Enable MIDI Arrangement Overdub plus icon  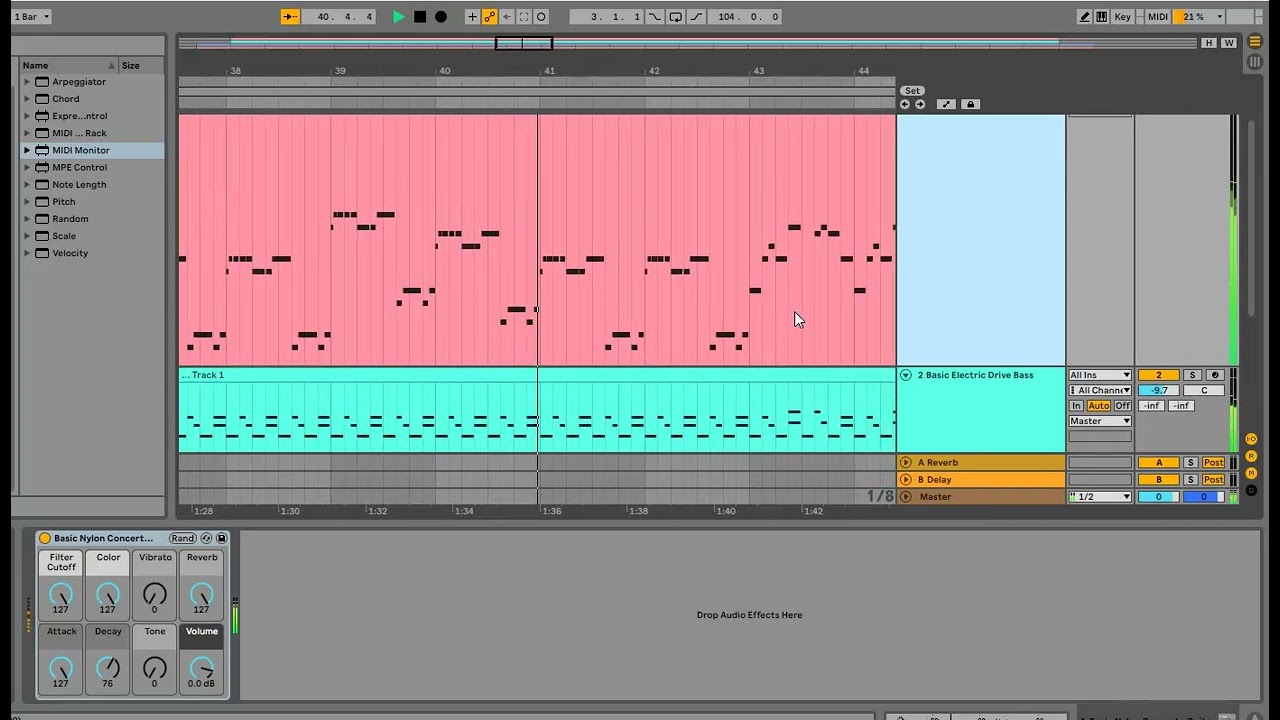click(x=473, y=17)
